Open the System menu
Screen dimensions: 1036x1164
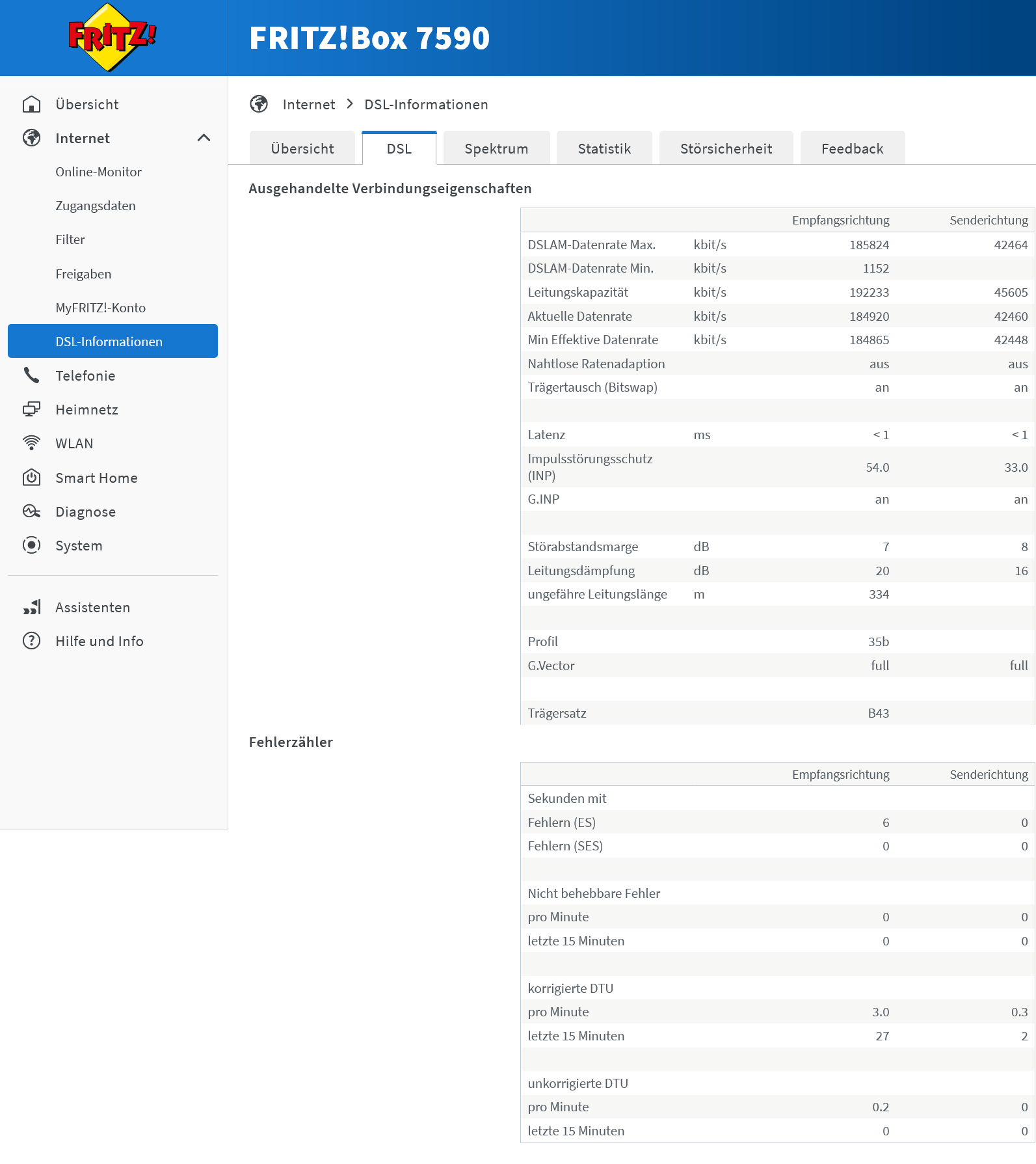coord(79,545)
